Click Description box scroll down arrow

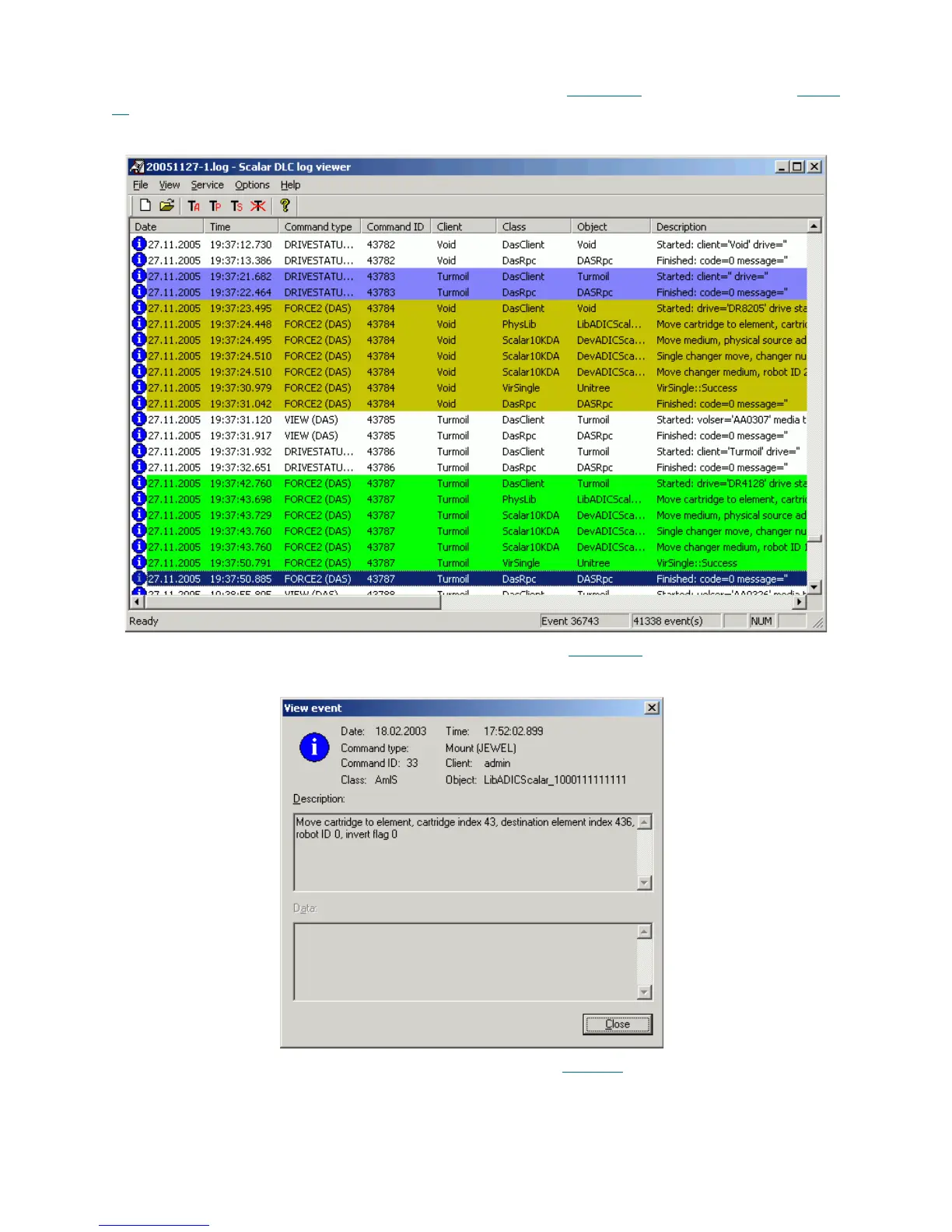pyautogui.click(x=644, y=882)
